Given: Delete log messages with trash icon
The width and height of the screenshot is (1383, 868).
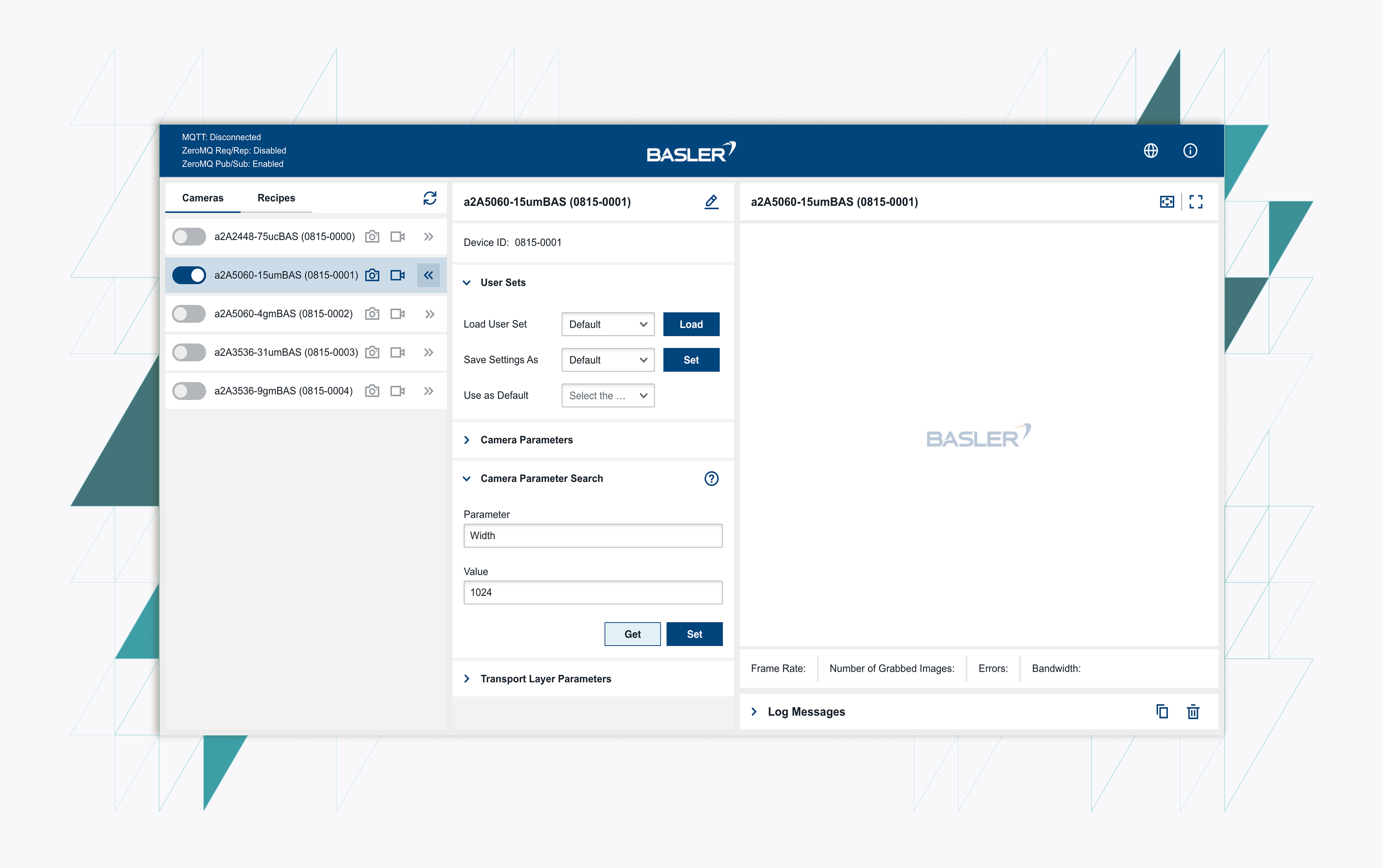Looking at the screenshot, I should point(1193,711).
